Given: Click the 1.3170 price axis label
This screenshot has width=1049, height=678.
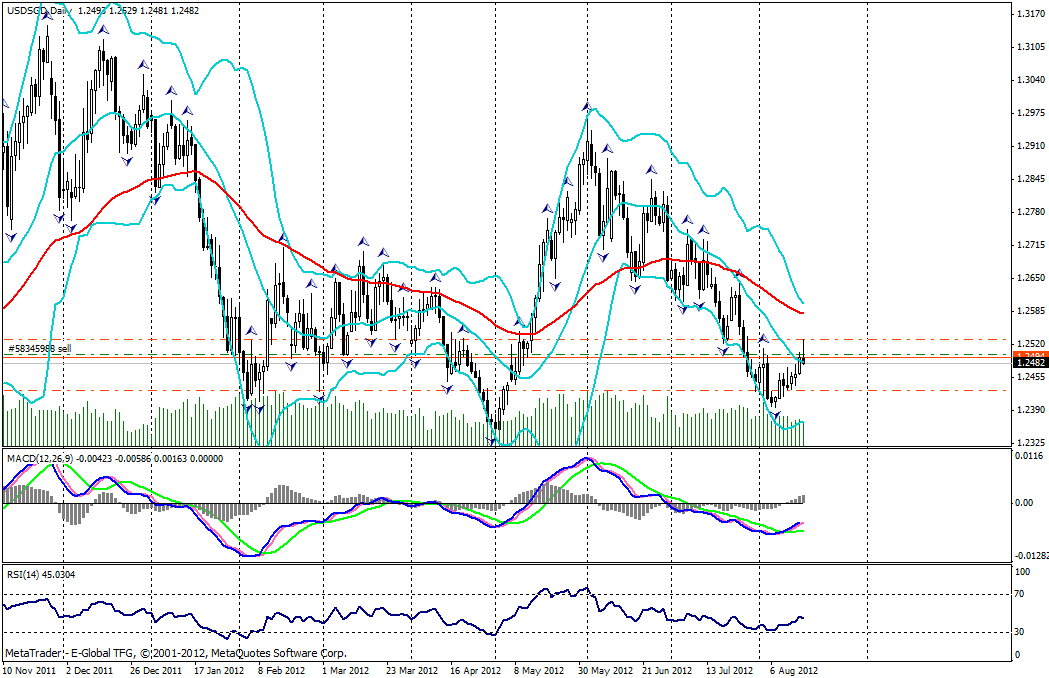Looking at the screenshot, I should tap(1030, 13).
